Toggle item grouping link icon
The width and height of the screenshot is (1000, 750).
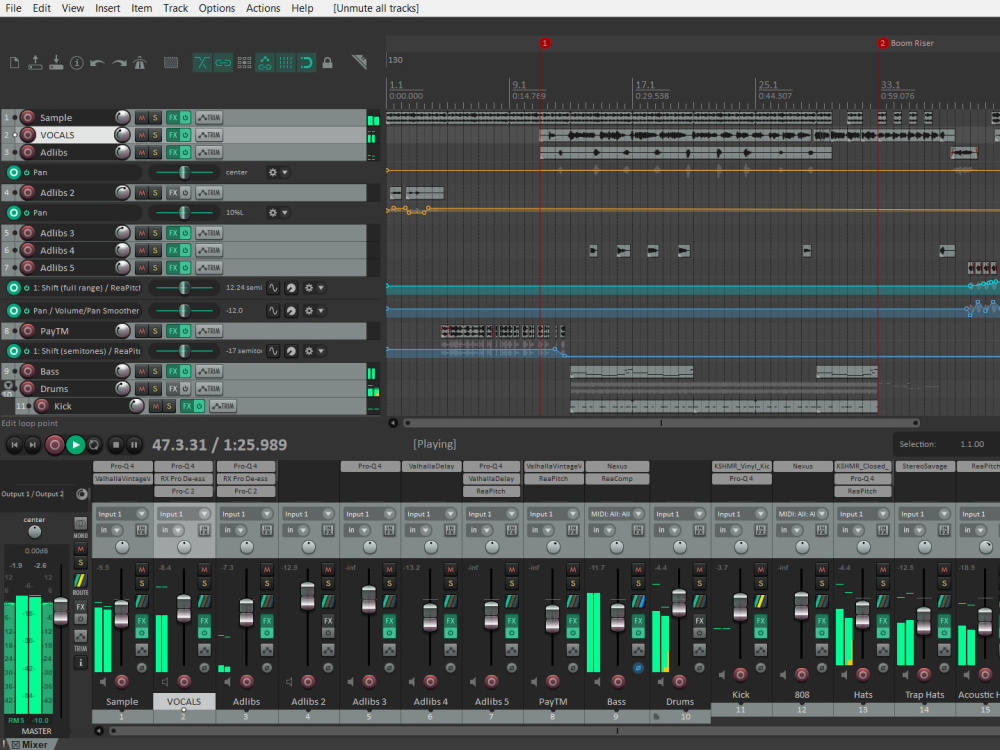click(x=223, y=62)
